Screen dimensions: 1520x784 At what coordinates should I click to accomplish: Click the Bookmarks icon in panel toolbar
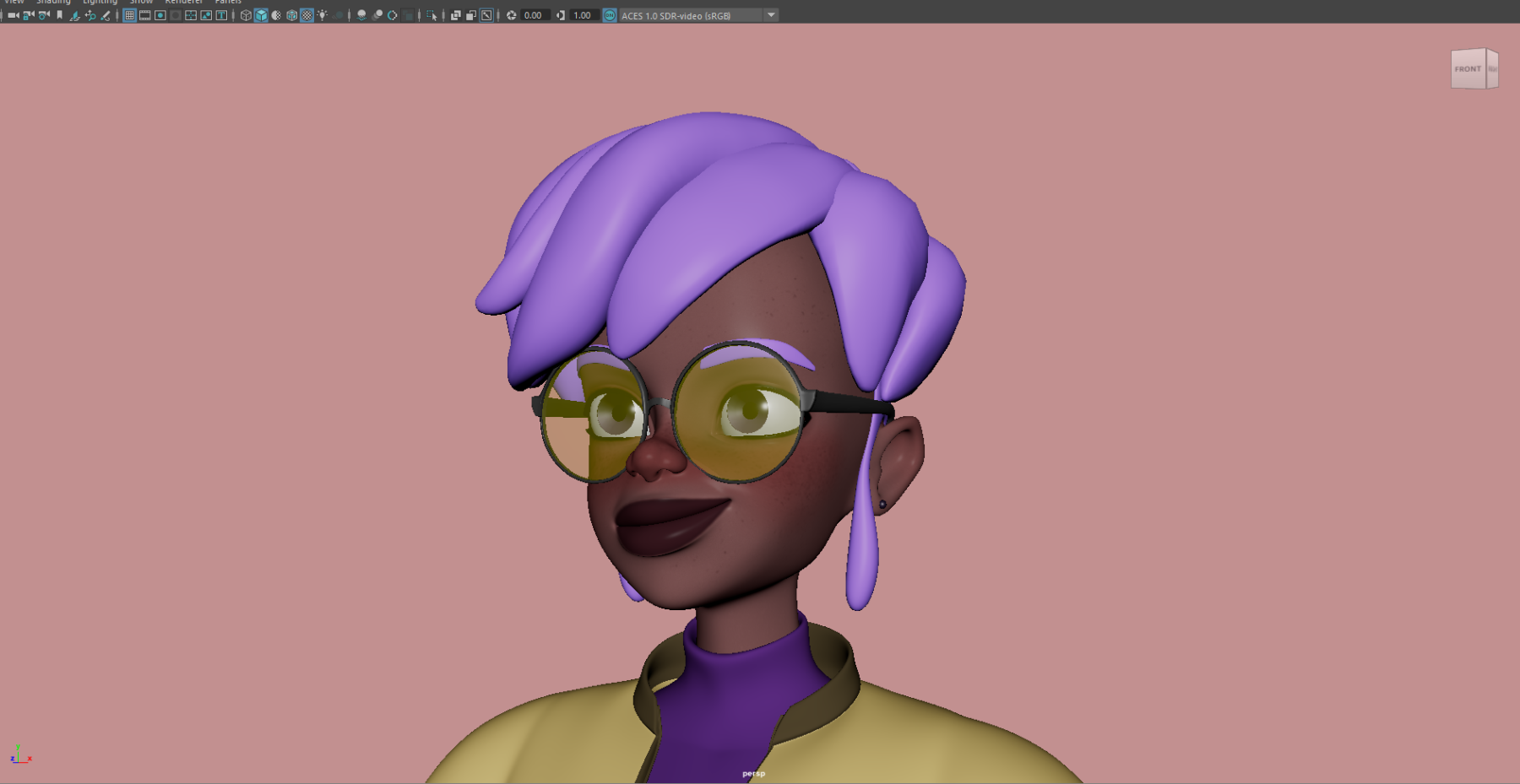point(59,15)
